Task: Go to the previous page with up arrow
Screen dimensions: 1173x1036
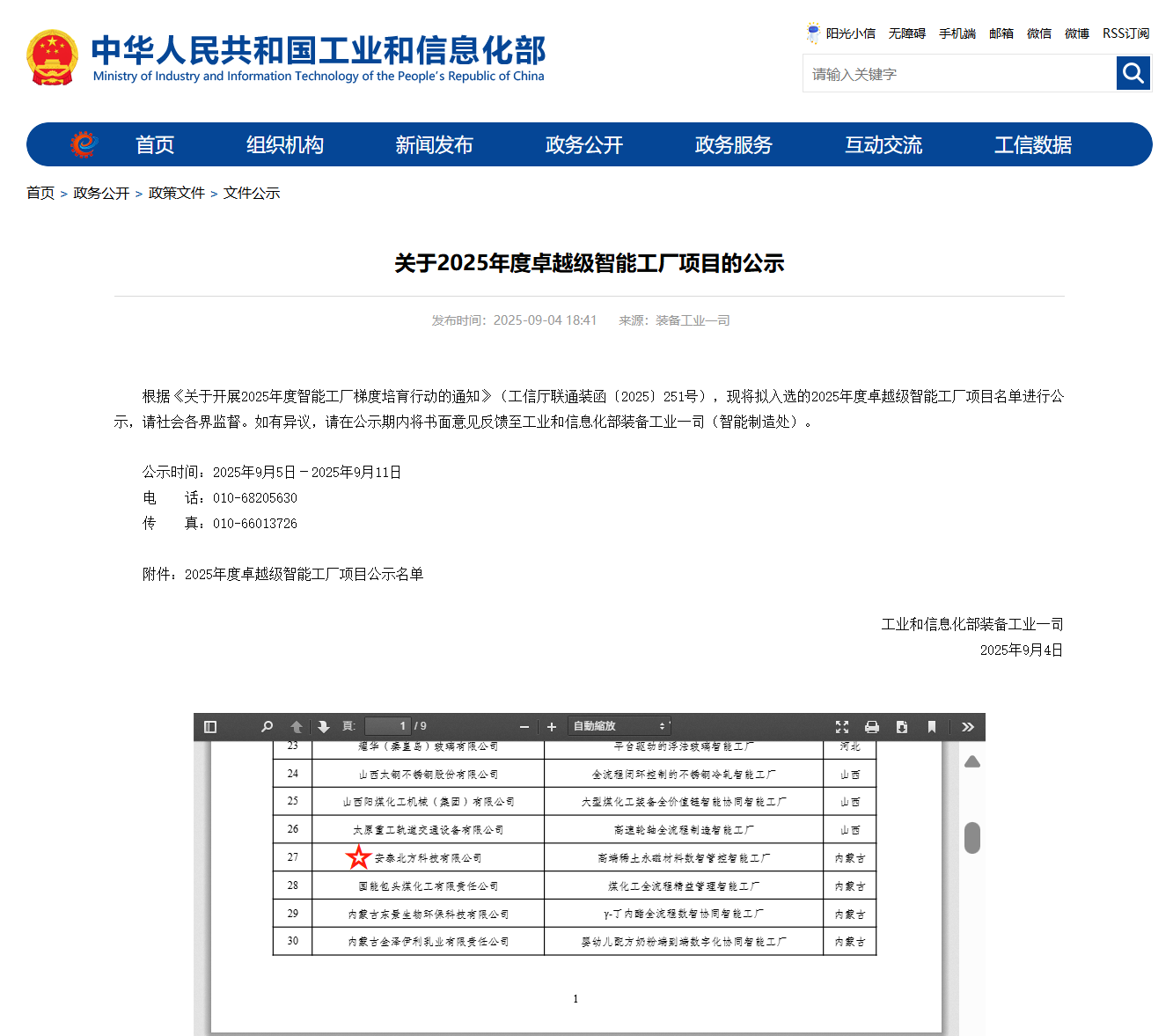Action: [296, 726]
